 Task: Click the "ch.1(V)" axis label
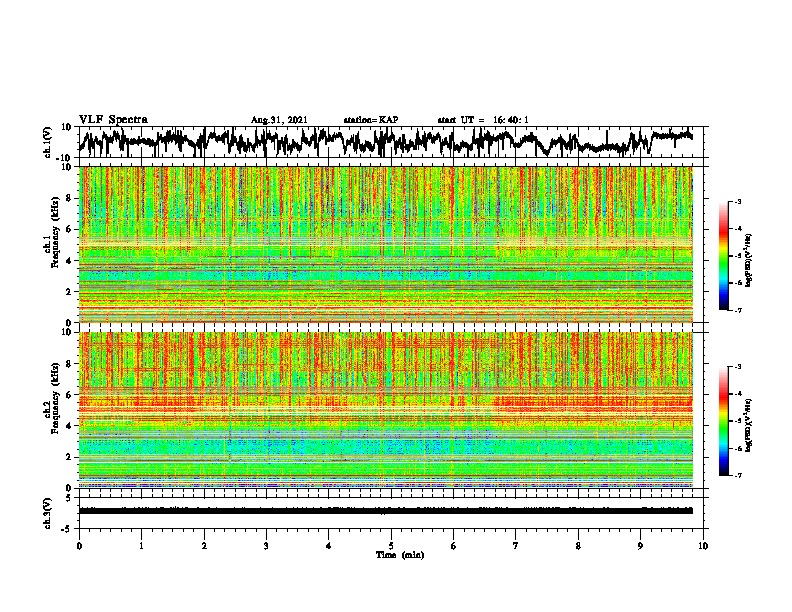click(48, 142)
